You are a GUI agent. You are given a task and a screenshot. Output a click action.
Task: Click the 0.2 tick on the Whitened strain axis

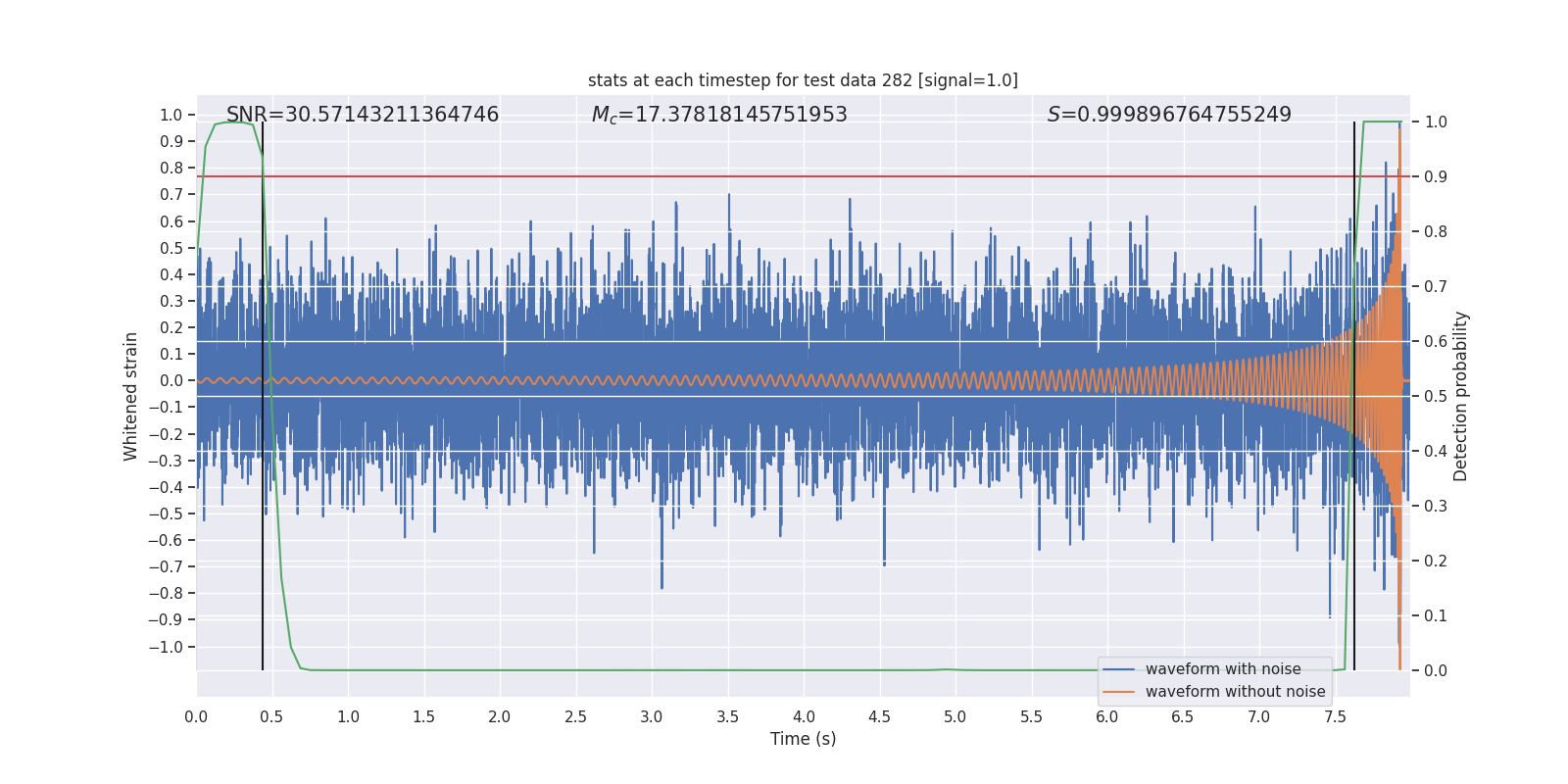tap(171, 327)
